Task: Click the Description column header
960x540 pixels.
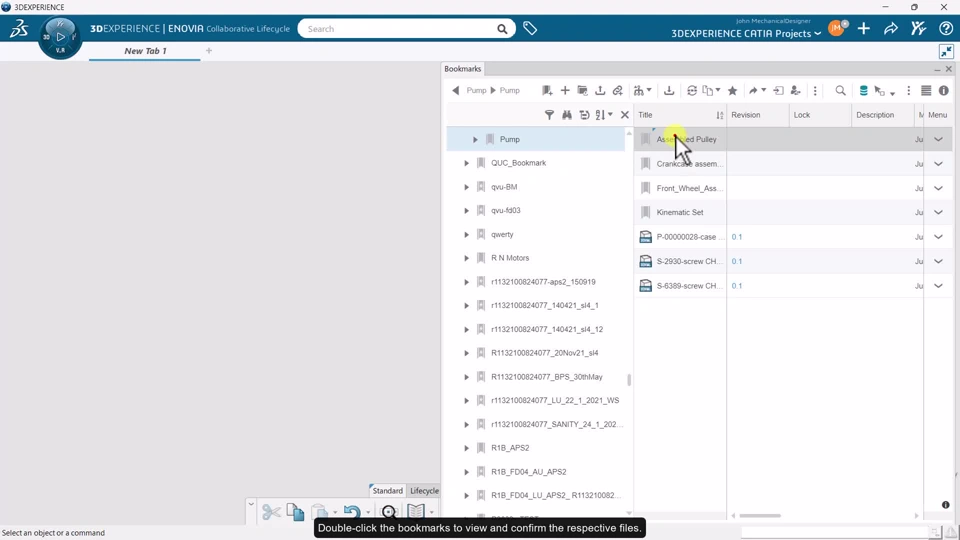Action: (875, 115)
